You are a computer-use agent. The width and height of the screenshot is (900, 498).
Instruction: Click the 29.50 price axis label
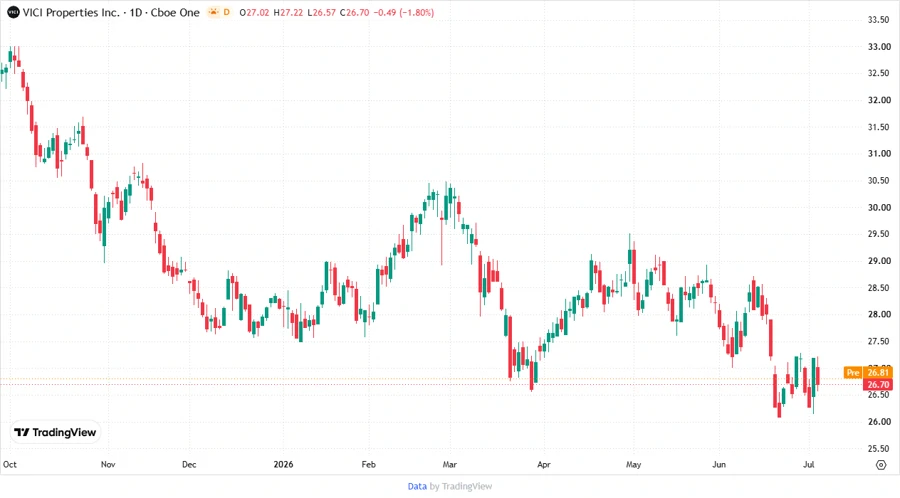click(x=879, y=234)
